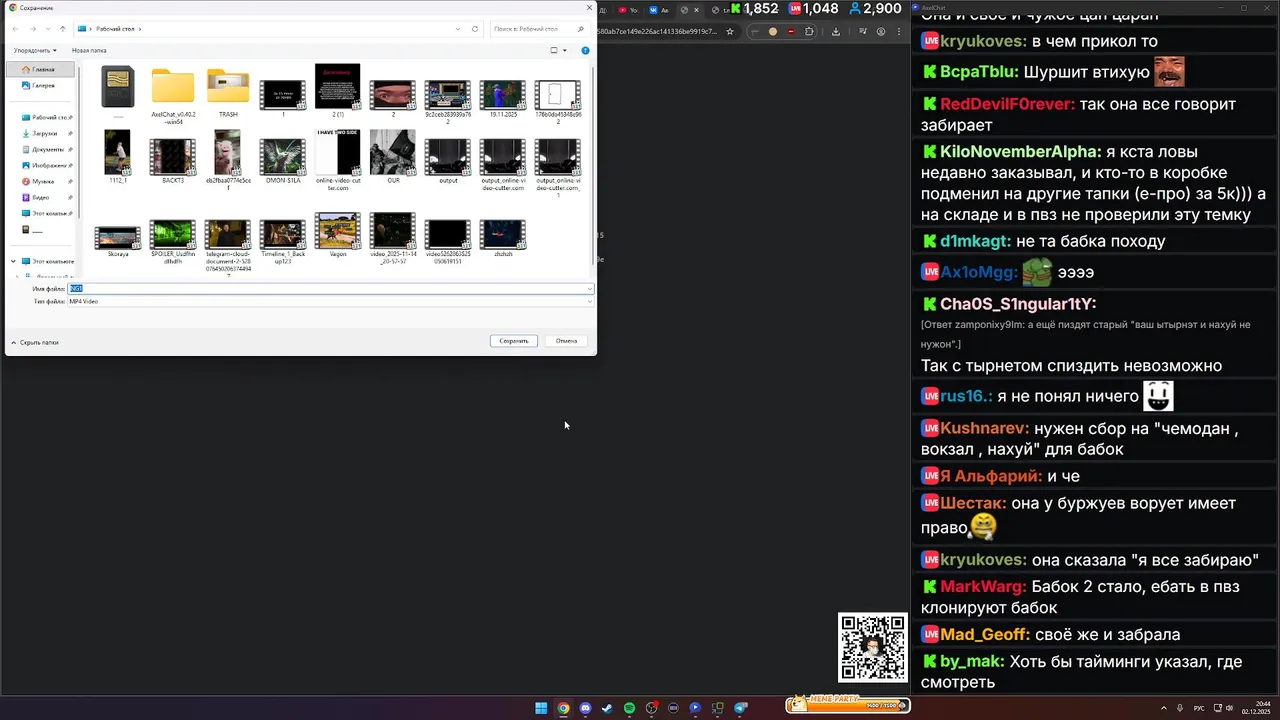The image size is (1280, 720).
Task: Open the Chrome profile avatar icon
Action: (x=881, y=31)
